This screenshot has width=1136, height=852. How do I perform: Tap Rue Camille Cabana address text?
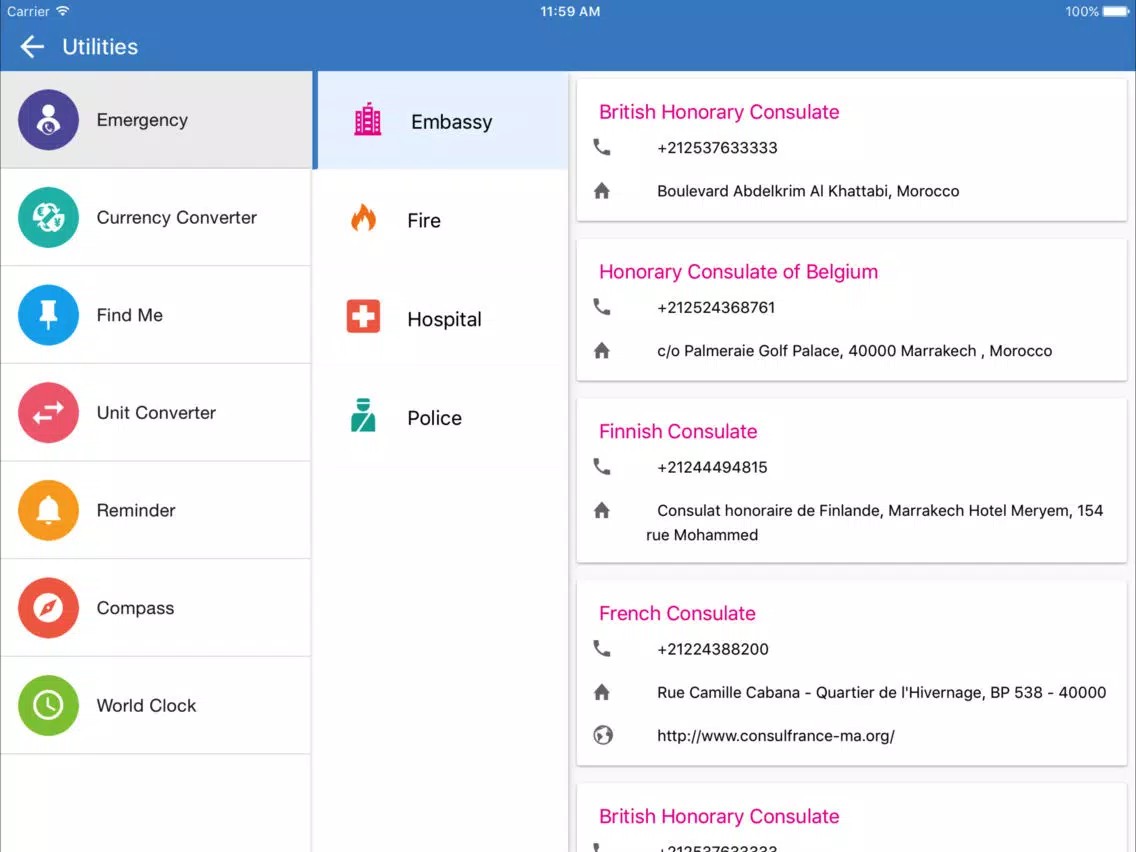click(881, 693)
